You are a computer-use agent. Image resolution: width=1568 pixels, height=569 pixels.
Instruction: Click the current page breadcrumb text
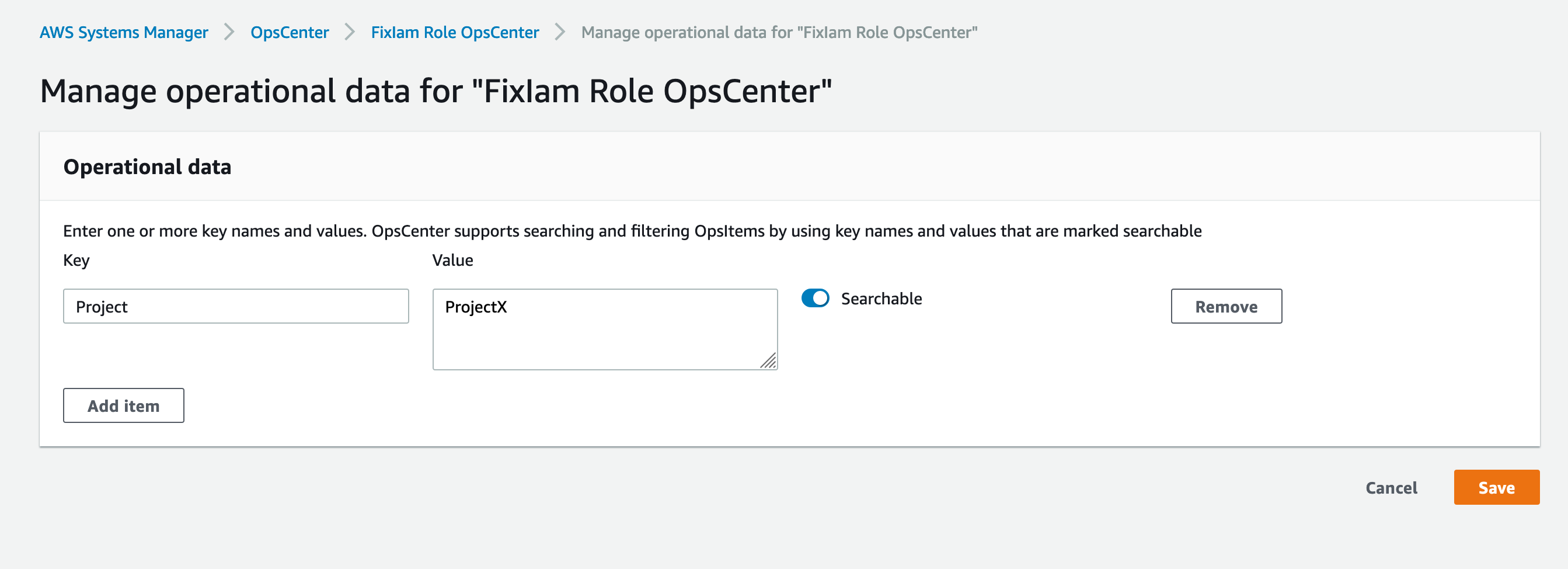pos(779,32)
